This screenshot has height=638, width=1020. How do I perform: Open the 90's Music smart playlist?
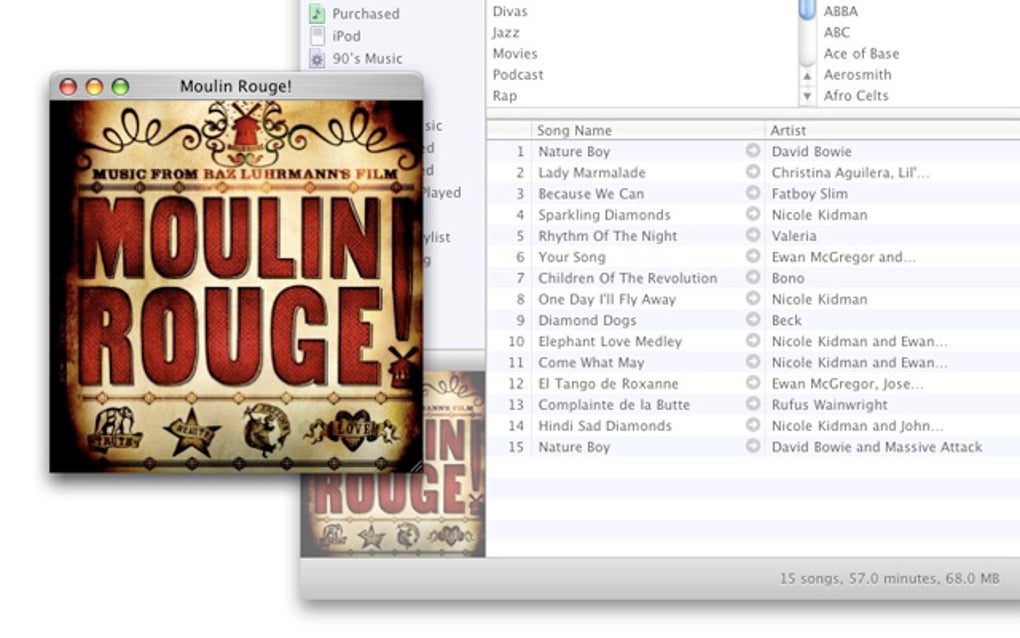click(x=368, y=59)
